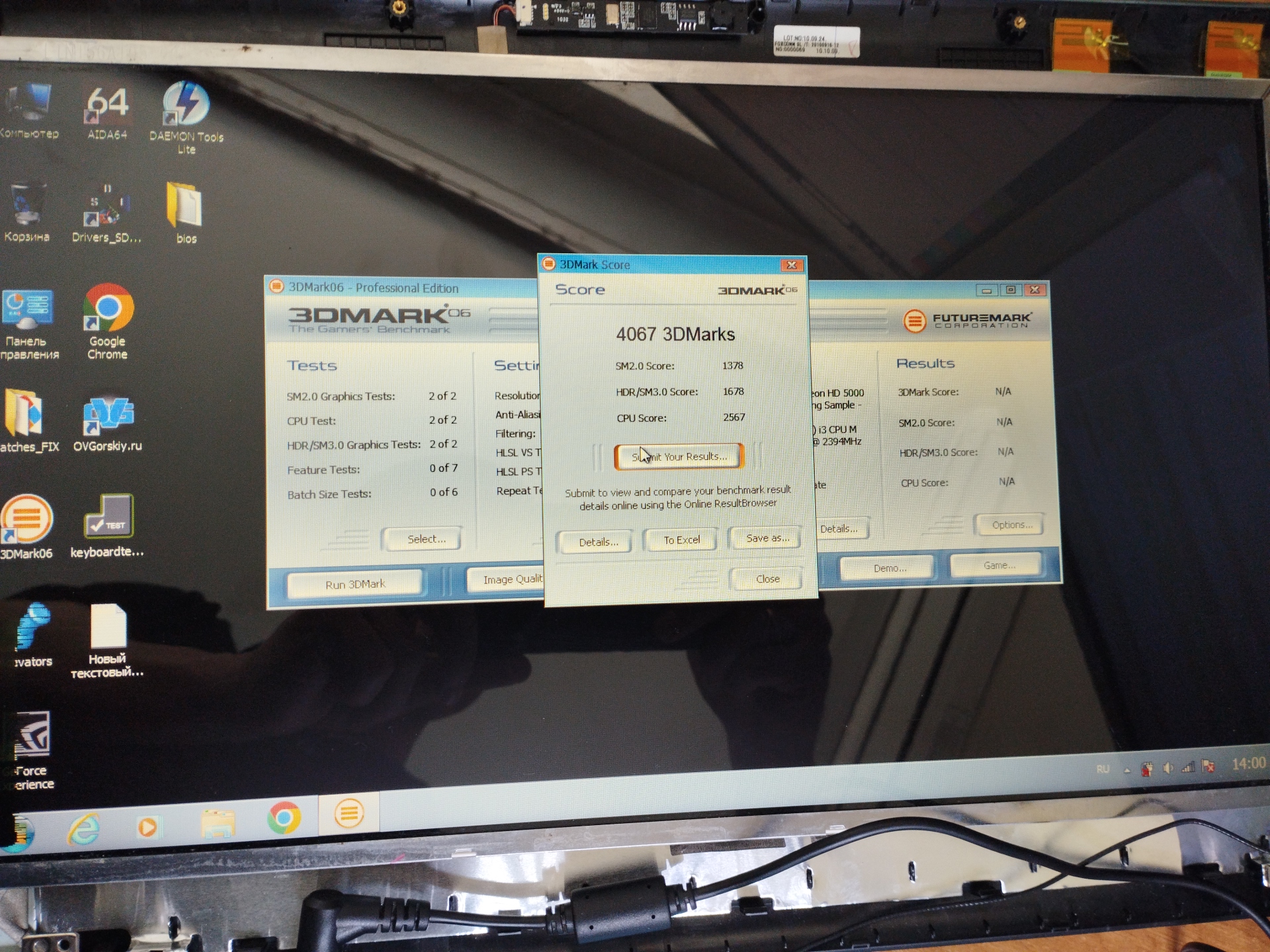Click the HDR/SM3.0 Score value 1678
This screenshot has height=952, width=1270.
click(733, 391)
